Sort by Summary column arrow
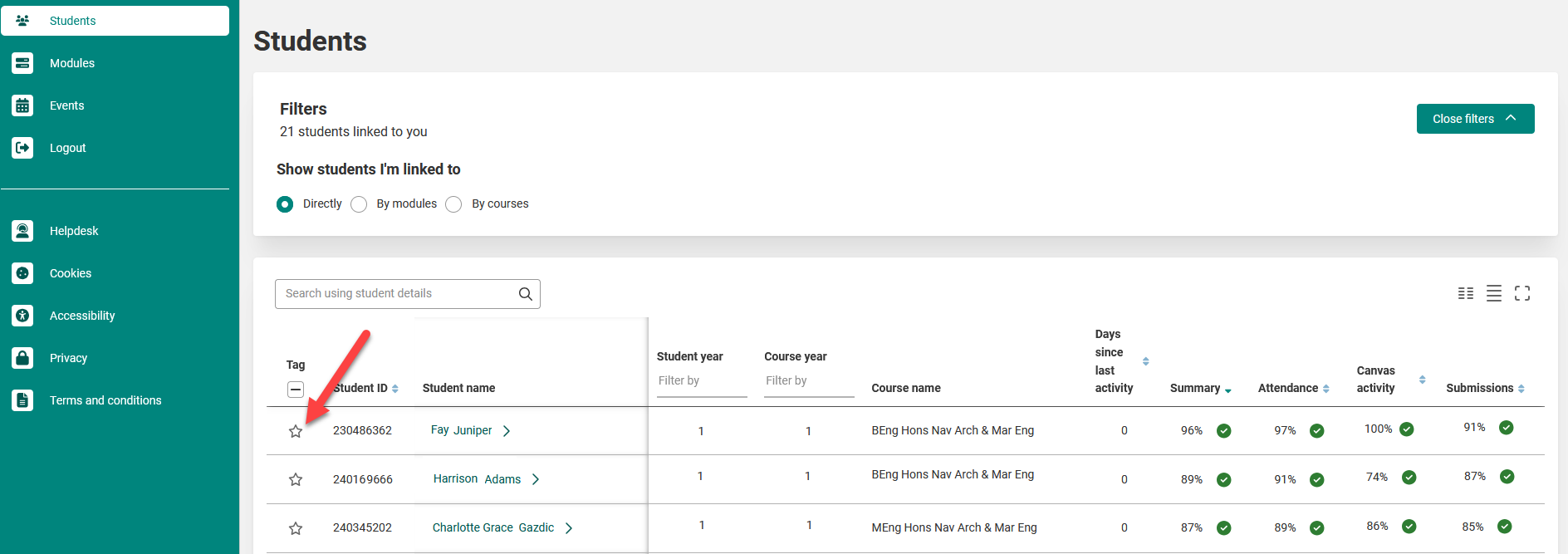Image resolution: width=1568 pixels, height=554 pixels. (1227, 390)
